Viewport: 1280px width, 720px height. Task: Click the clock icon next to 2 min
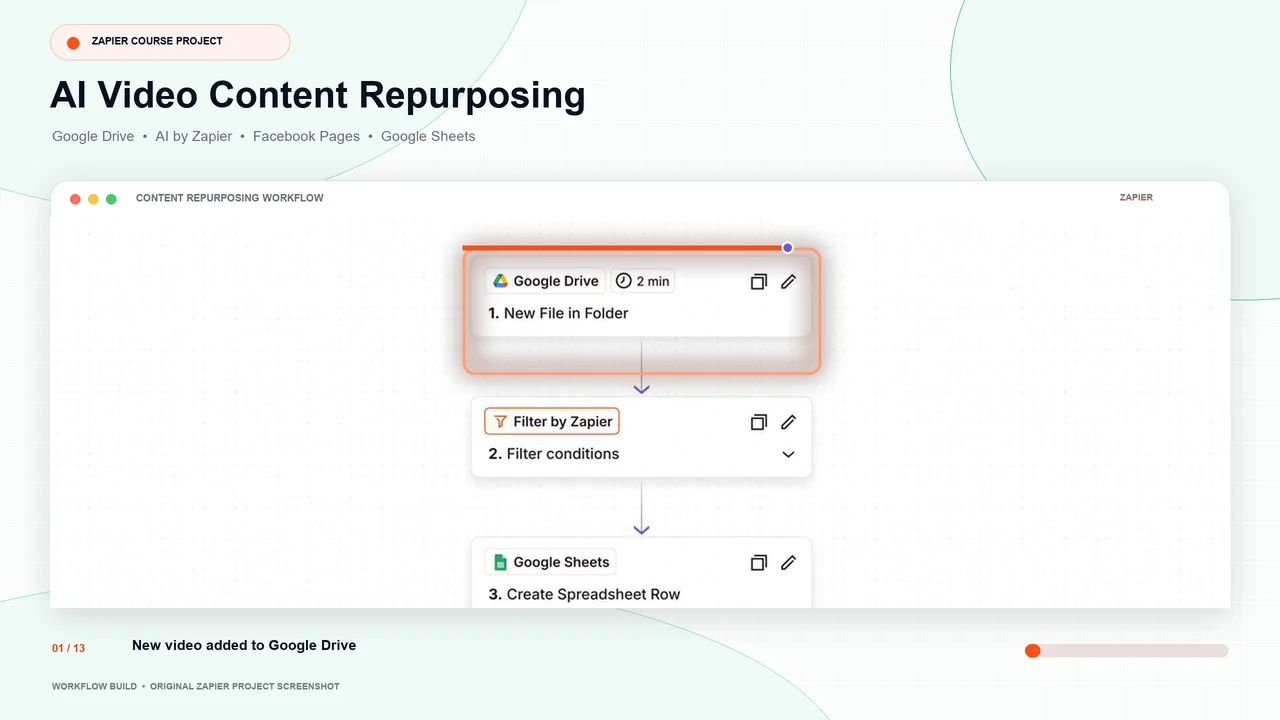pos(624,281)
